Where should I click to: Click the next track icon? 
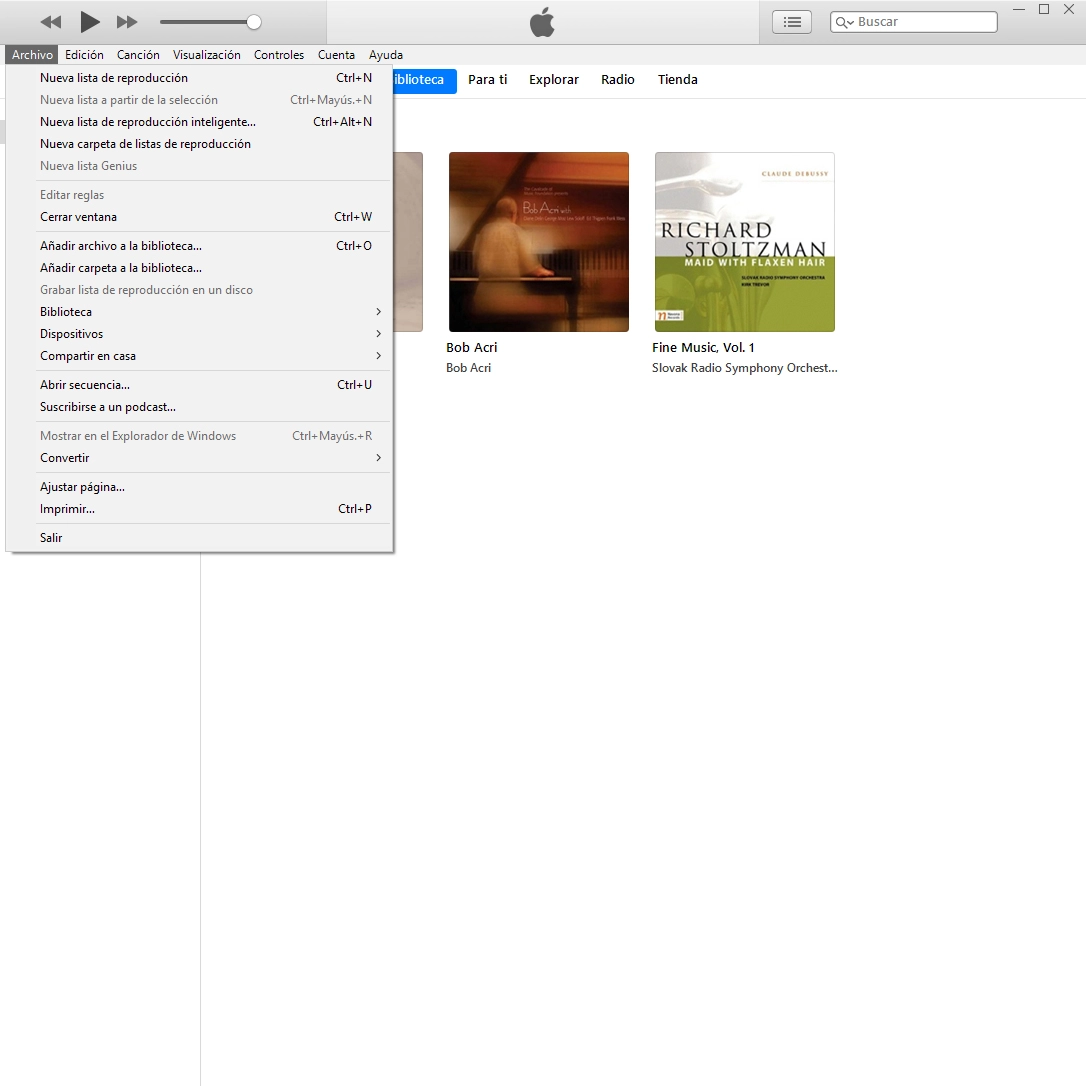127,22
